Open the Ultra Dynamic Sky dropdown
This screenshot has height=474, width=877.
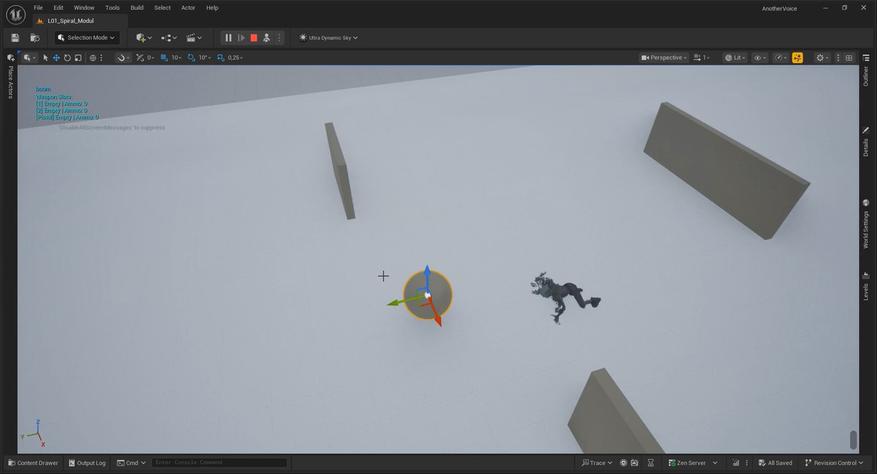[329, 37]
